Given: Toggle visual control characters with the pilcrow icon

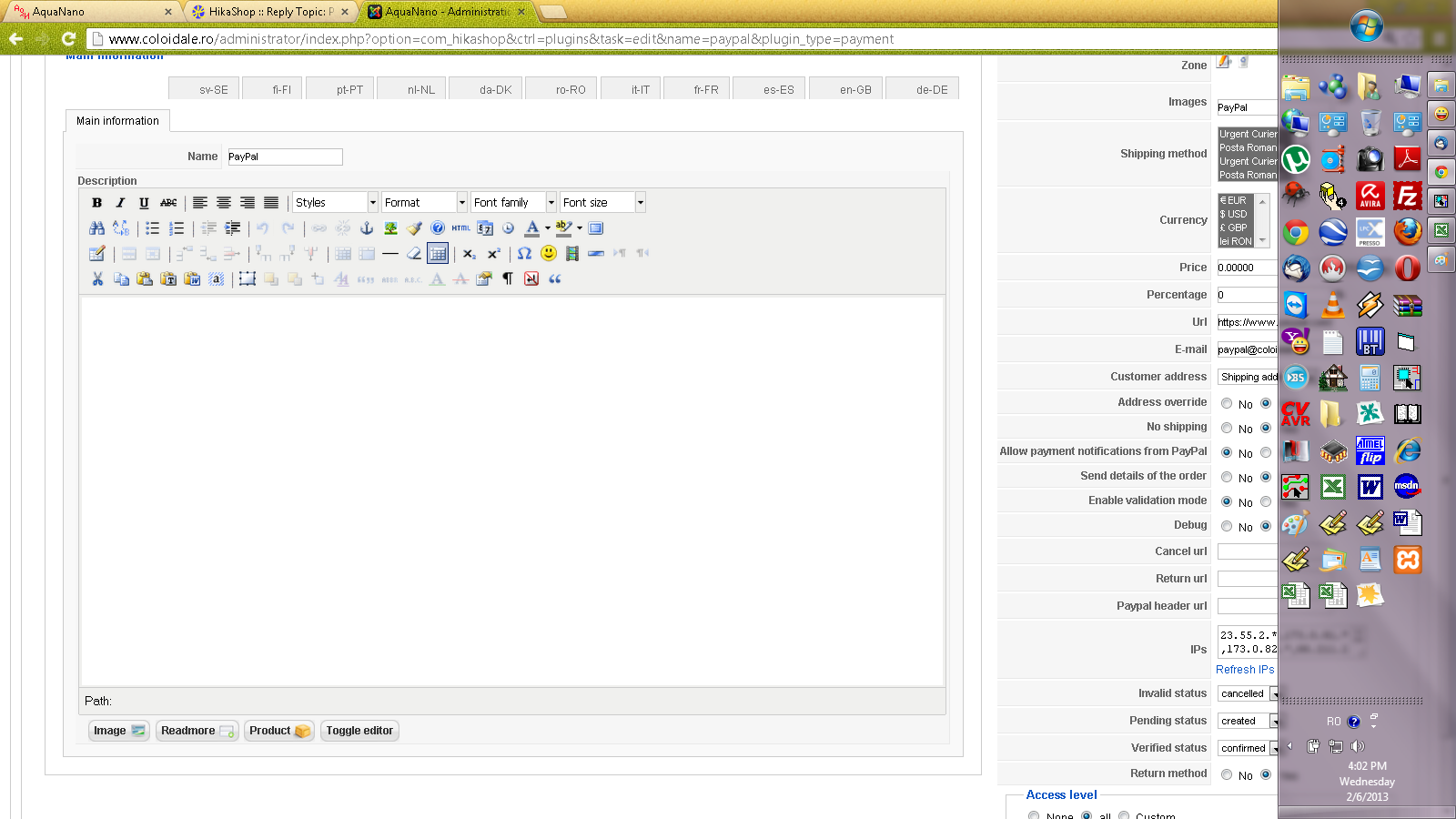Looking at the screenshot, I should pyautogui.click(x=508, y=279).
